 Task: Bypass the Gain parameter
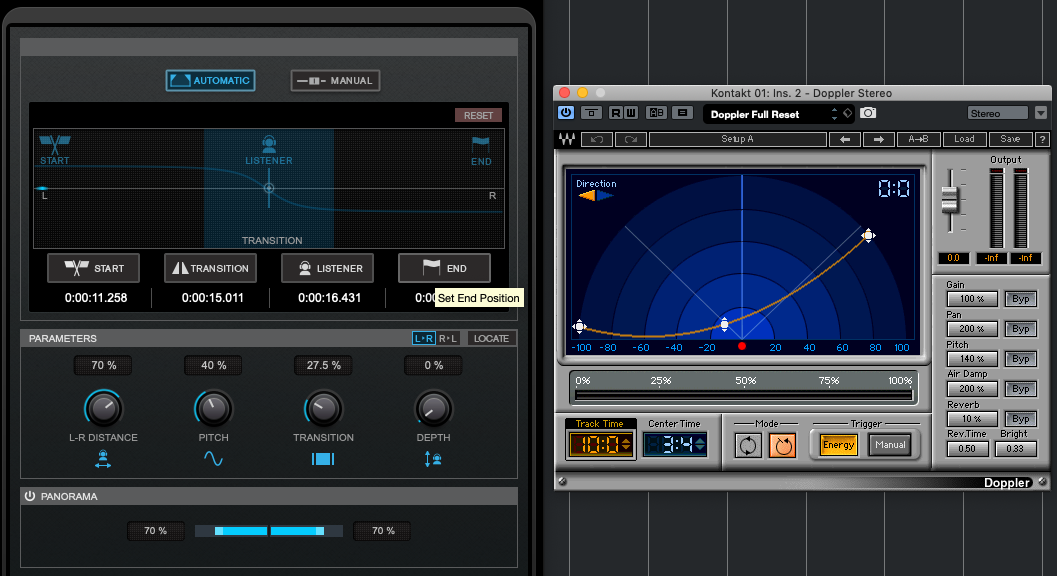tap(1021, 299)
